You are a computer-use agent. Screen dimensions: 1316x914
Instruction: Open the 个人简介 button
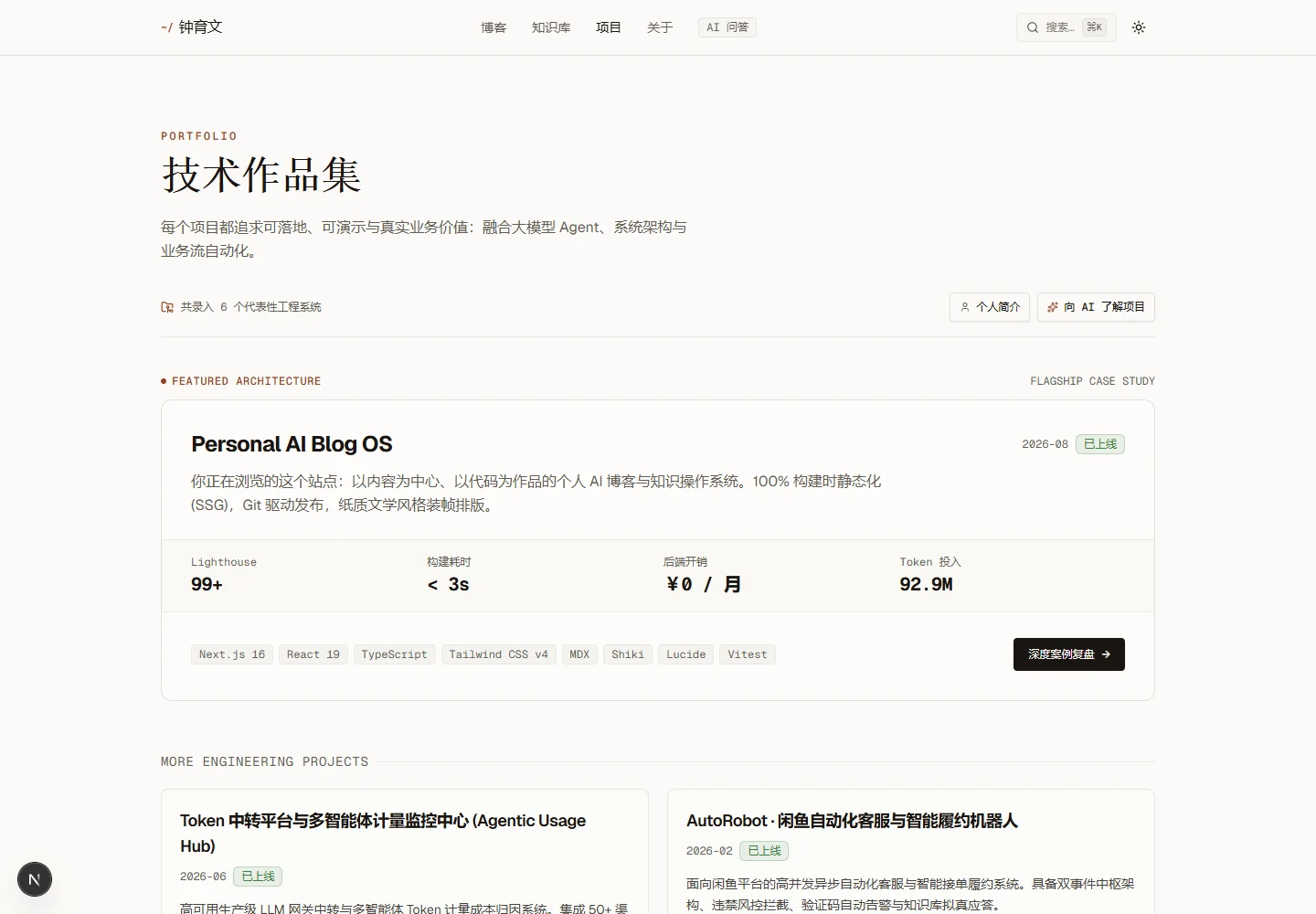[x=990, y=307]
